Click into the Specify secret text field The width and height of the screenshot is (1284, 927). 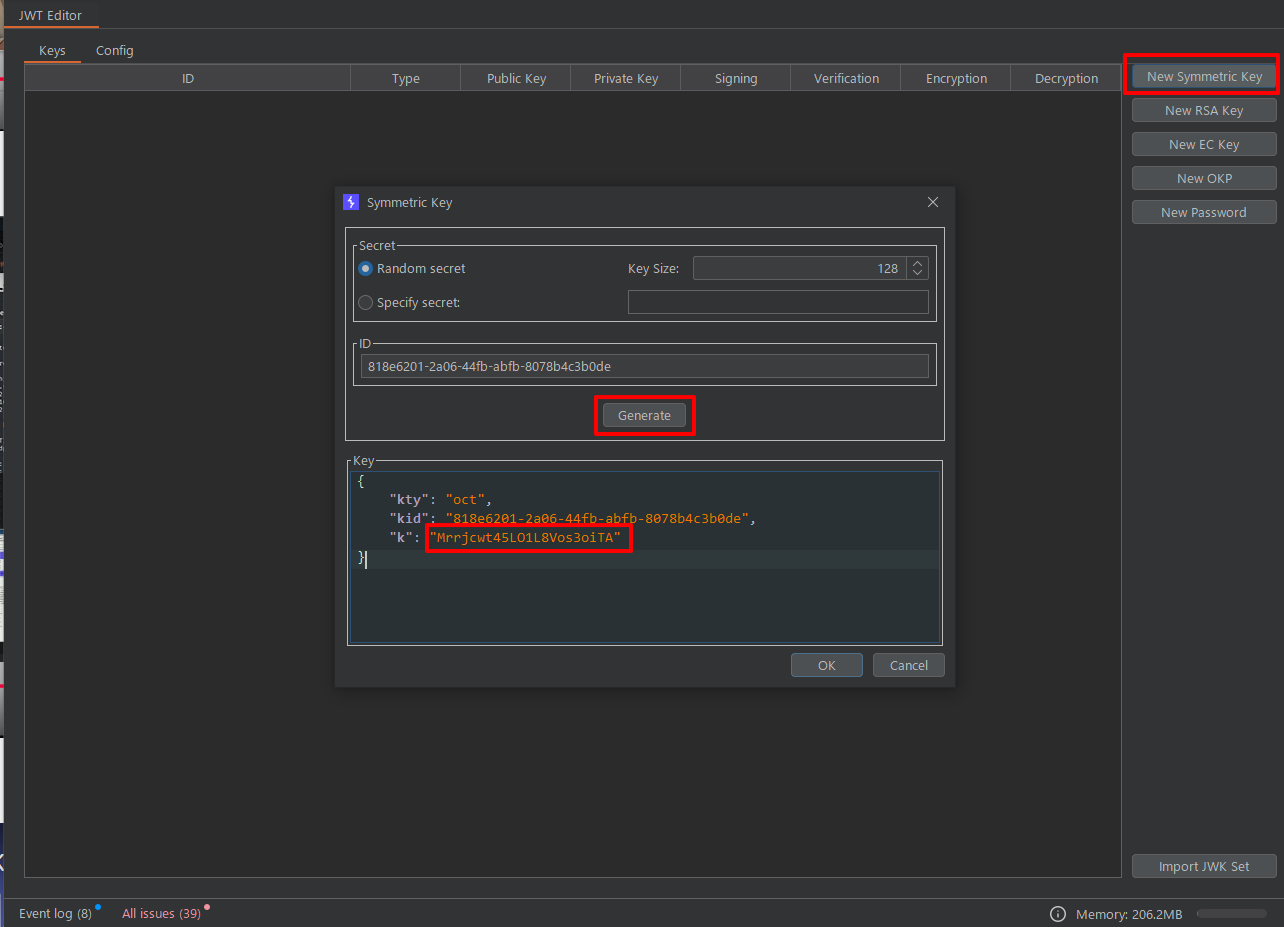tap(778, 302)
